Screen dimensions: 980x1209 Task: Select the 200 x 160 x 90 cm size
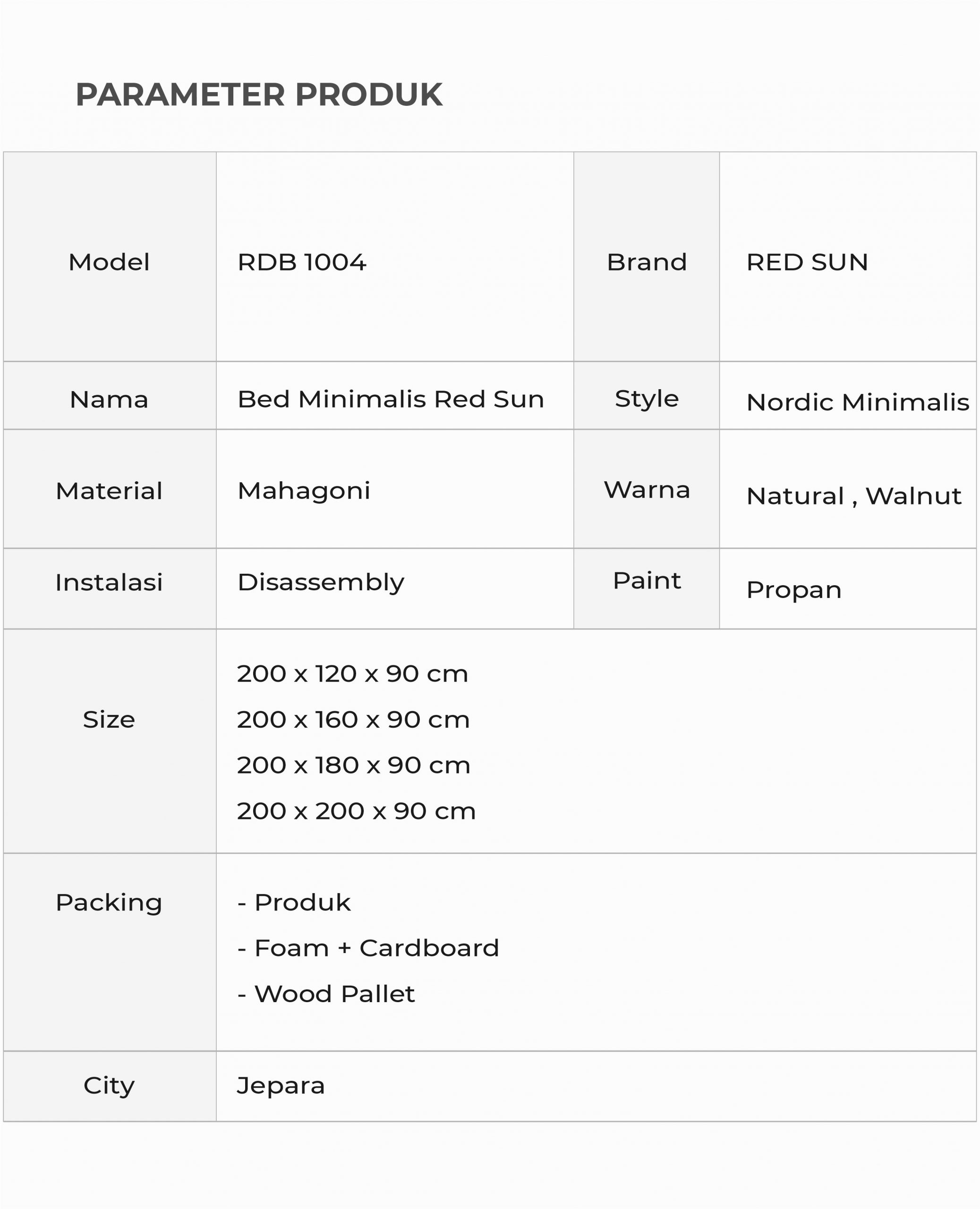353,720
